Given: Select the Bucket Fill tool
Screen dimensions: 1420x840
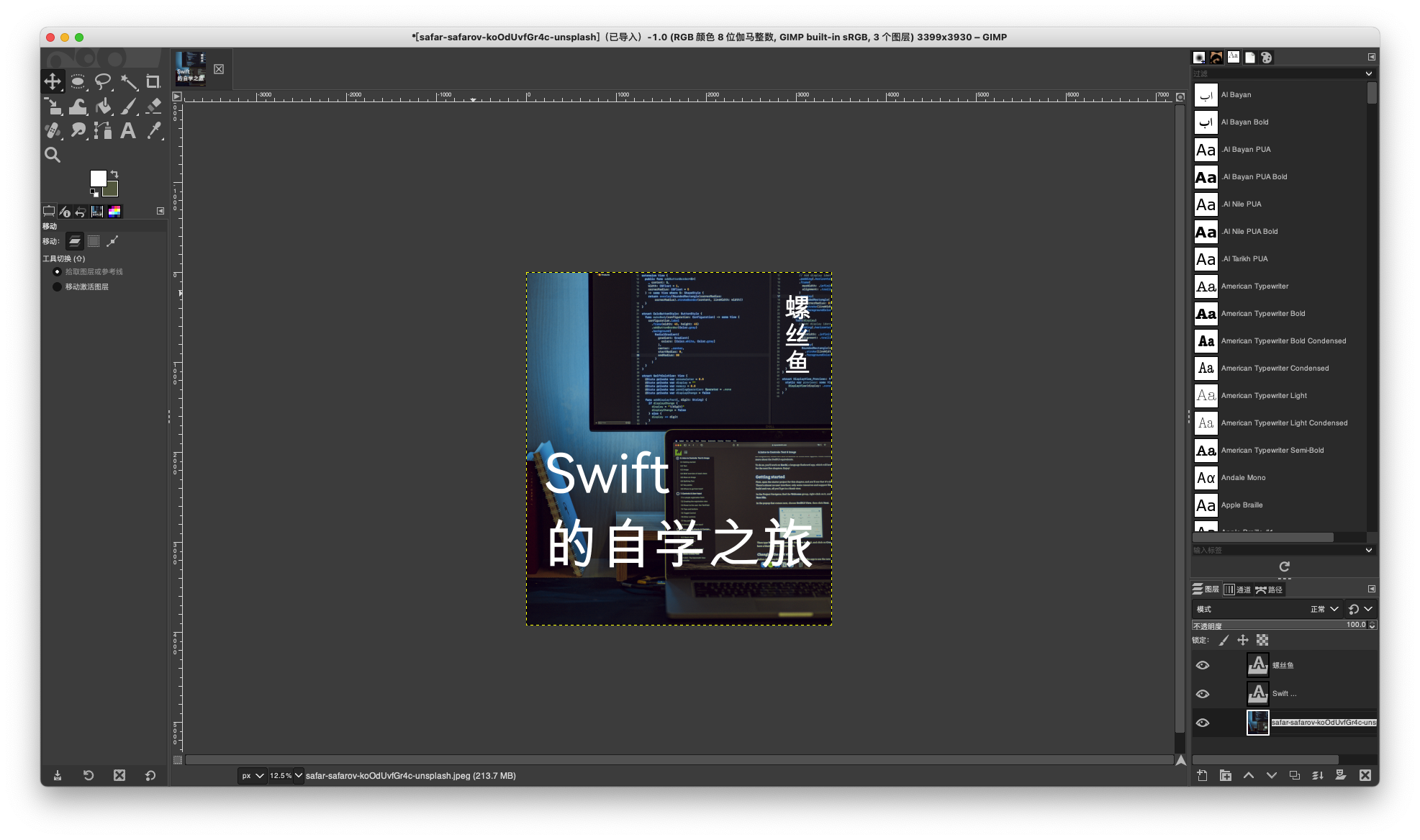Looking at the screenshot, I should (x=103, y=107).
